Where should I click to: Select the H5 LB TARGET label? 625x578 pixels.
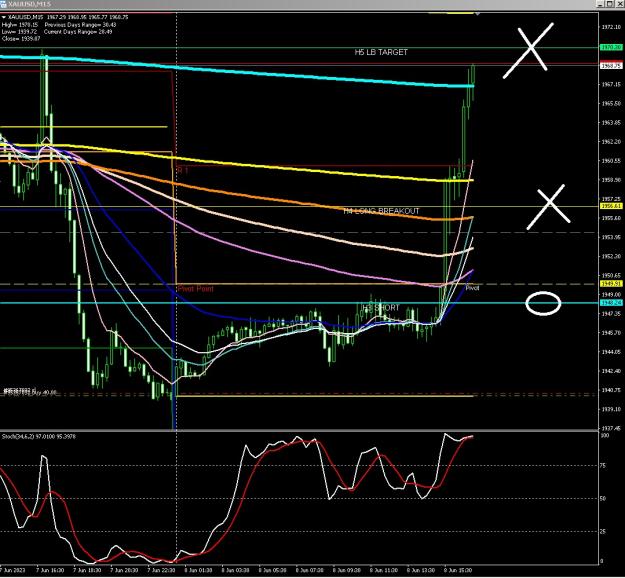(x=381, y=52)
